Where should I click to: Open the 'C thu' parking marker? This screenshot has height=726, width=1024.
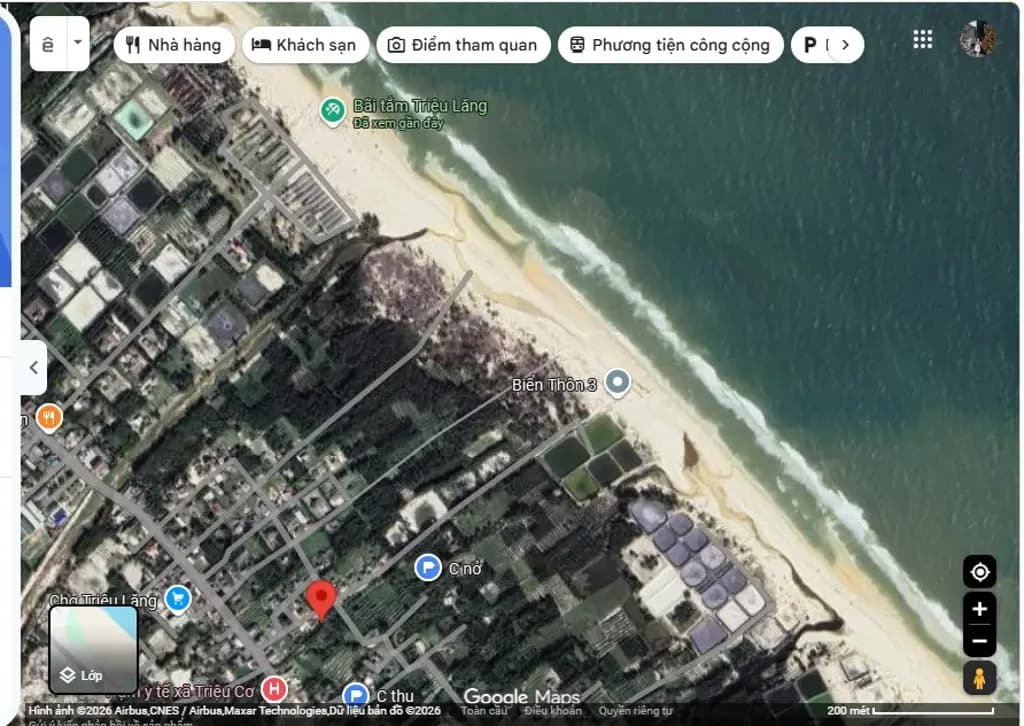(355, 695)
